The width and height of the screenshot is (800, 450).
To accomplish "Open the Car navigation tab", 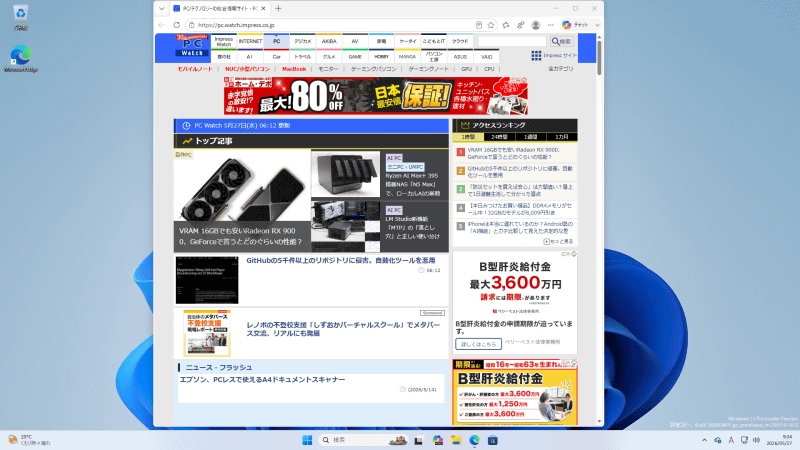I will pos(277,57).
